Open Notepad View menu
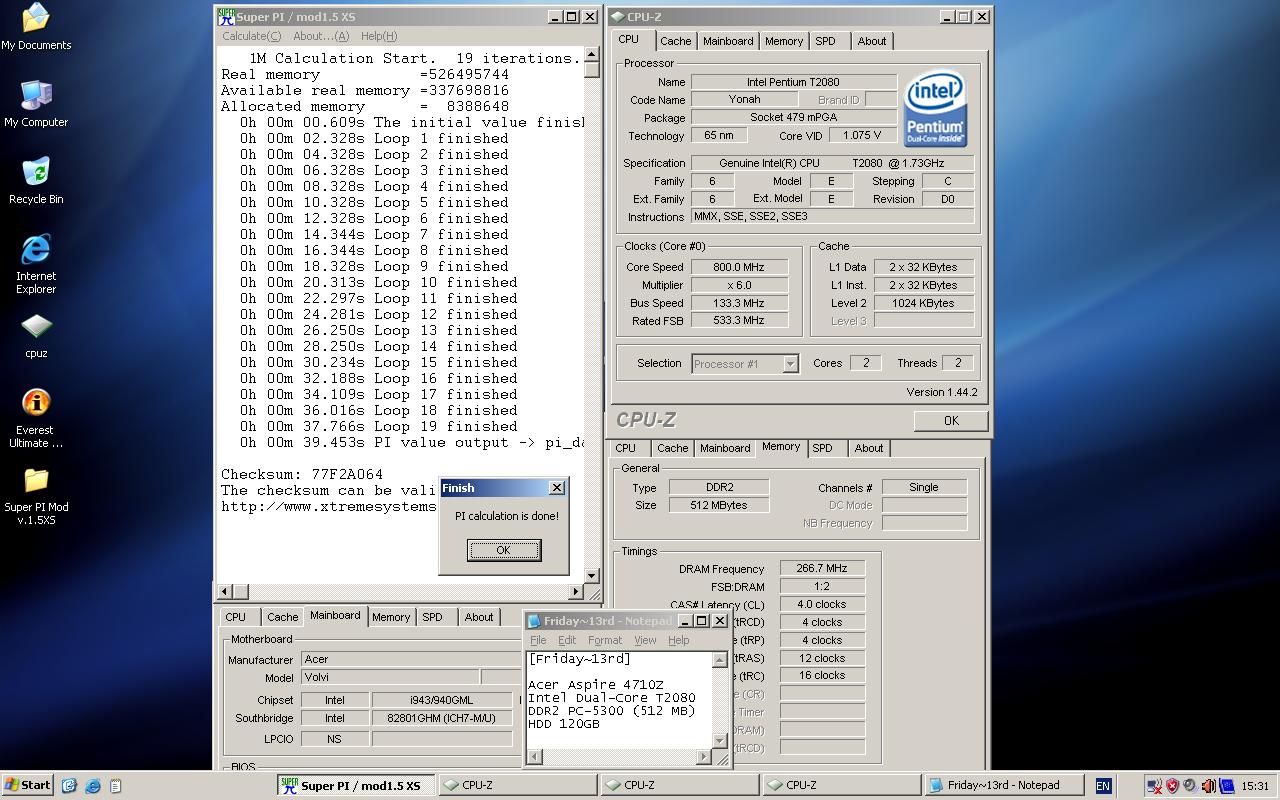The image size is (1280, 800). pyautogui.click(x=645, y=640)
